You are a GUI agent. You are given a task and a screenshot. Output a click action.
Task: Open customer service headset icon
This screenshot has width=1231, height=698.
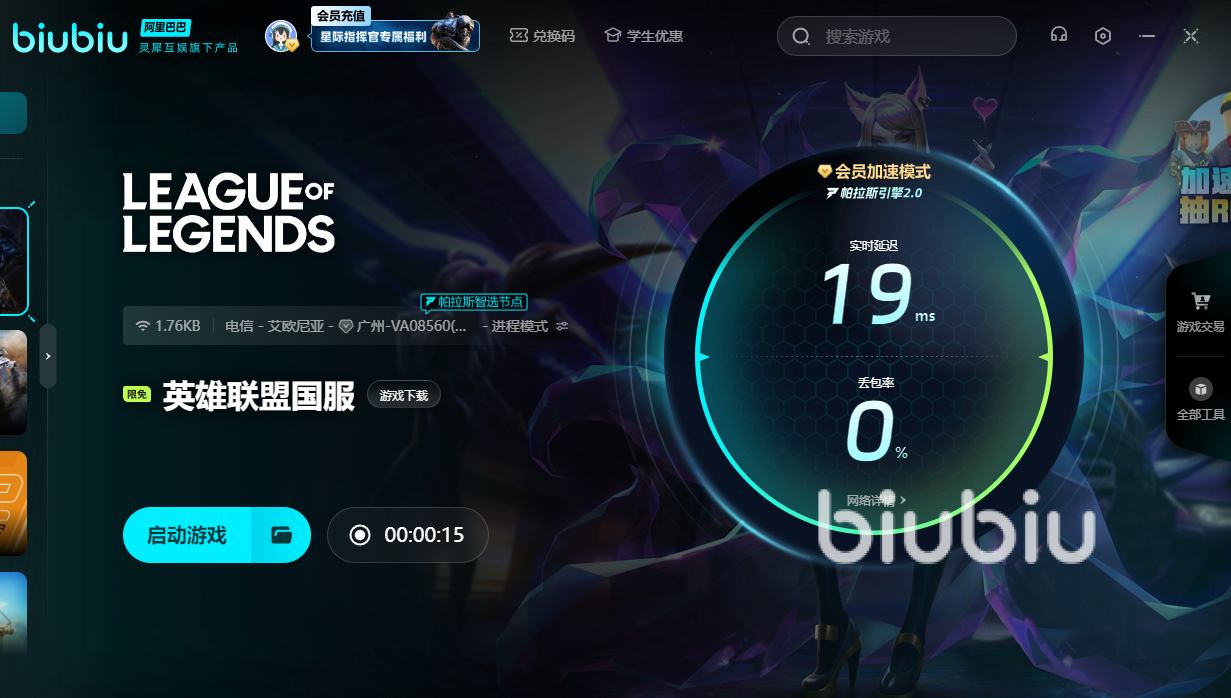tap(1058, 36)
